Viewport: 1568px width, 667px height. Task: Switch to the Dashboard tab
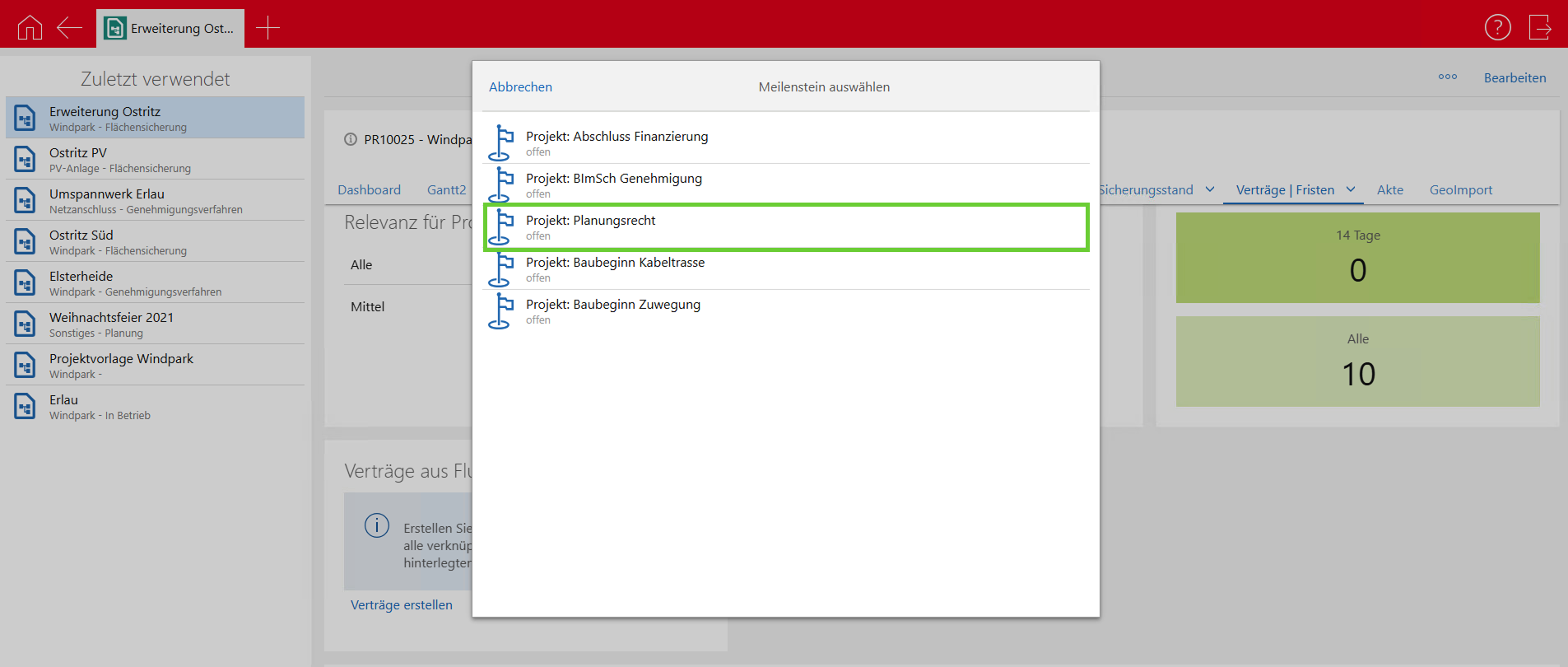369,190
